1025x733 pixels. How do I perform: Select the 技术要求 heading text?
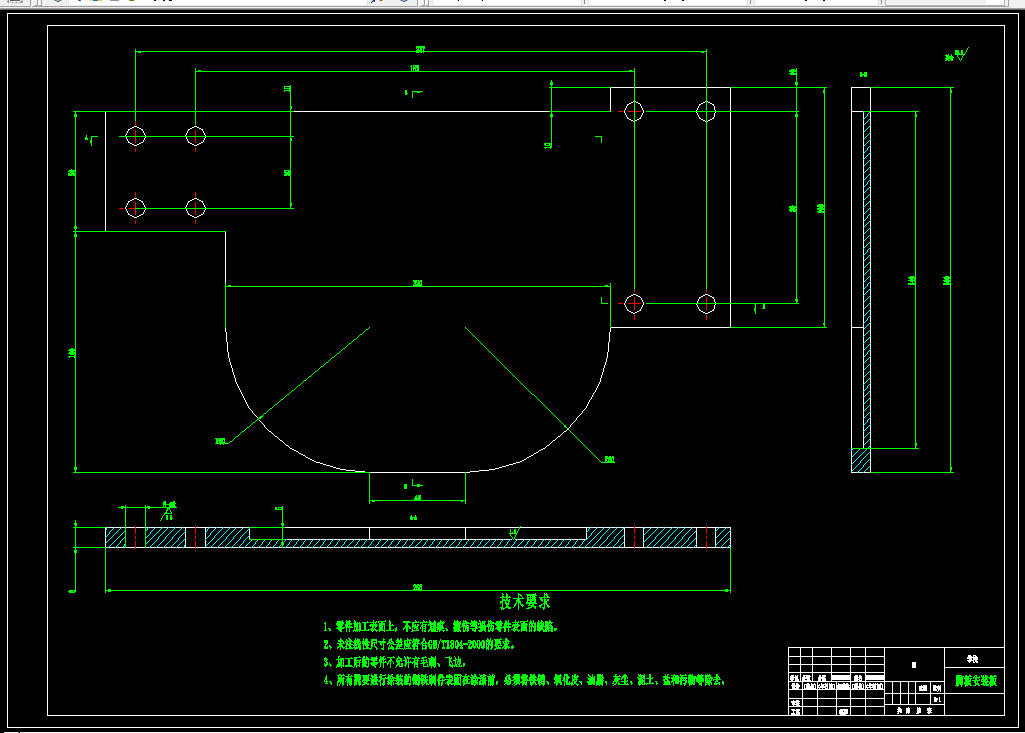pyautogui.click(x=525, y=602)
